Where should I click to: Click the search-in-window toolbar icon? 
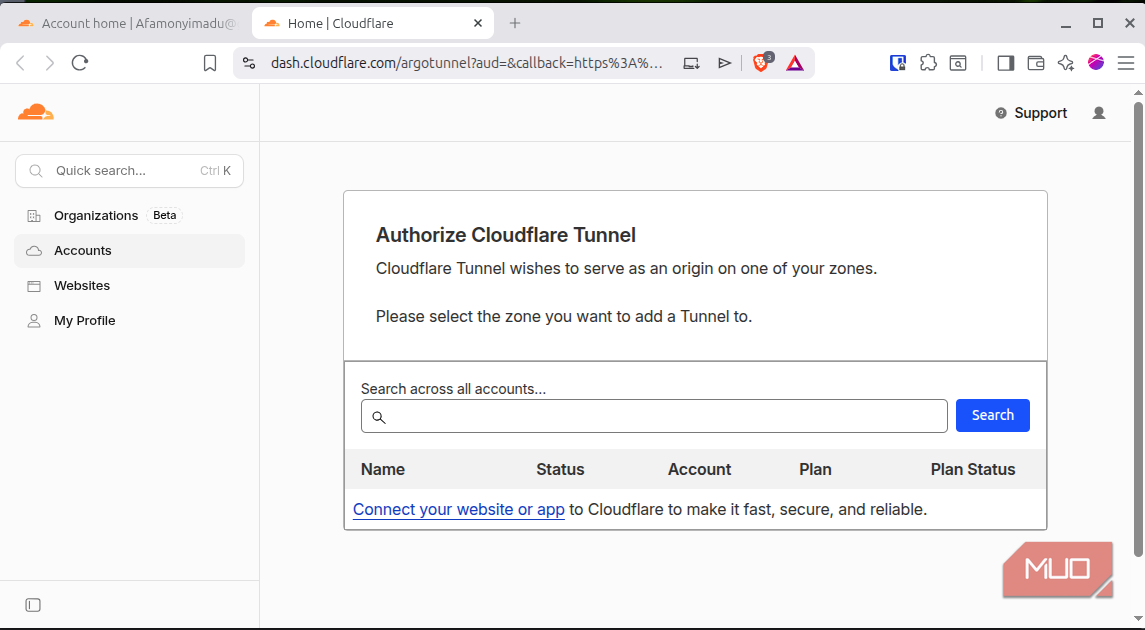(958, 64)
